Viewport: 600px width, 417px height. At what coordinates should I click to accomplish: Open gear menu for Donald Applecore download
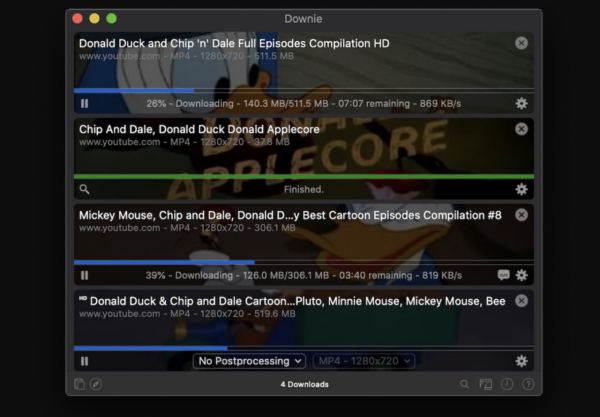click(521, 189)
